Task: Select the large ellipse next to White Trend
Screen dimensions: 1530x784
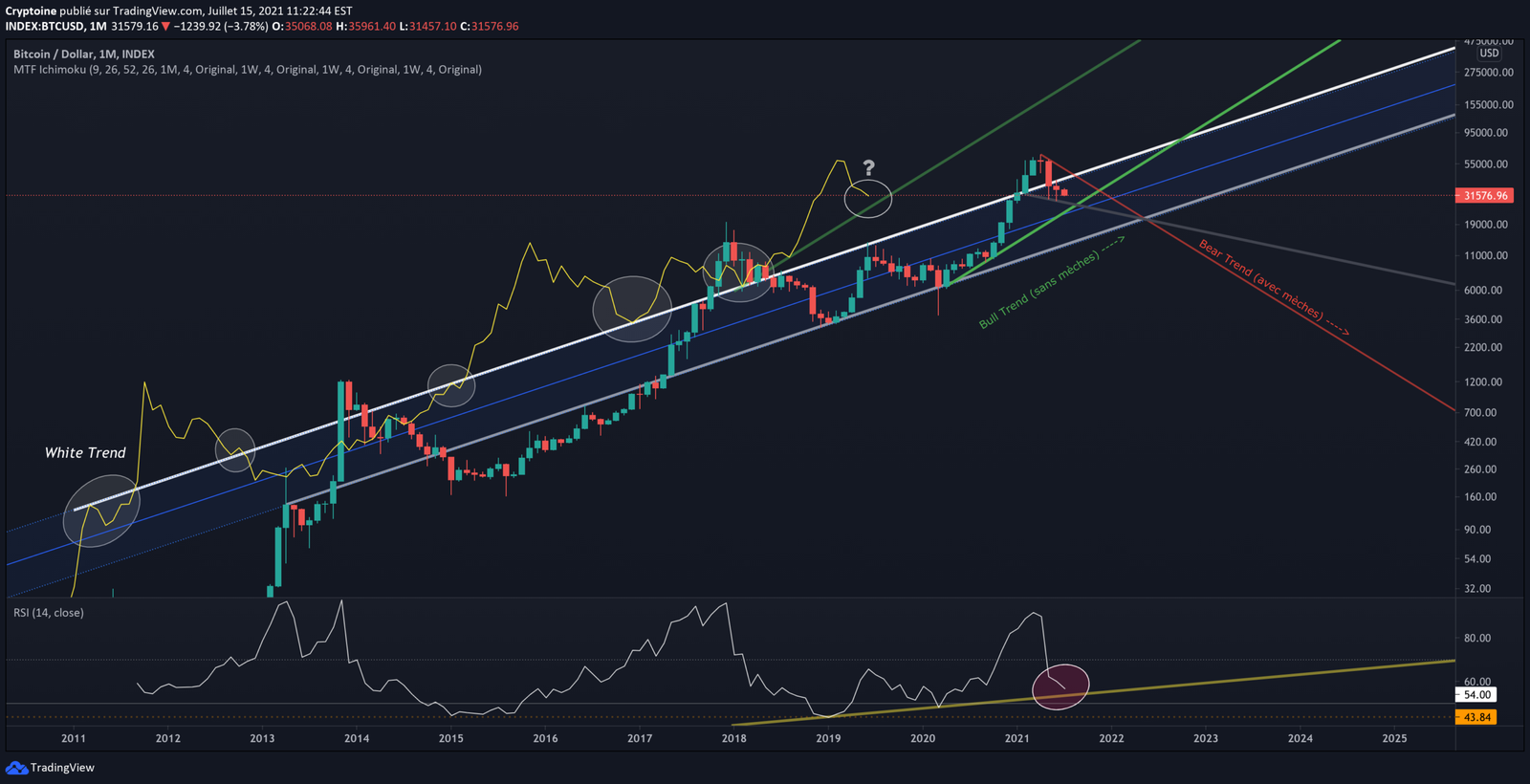Action: click(x=100, y=512)
